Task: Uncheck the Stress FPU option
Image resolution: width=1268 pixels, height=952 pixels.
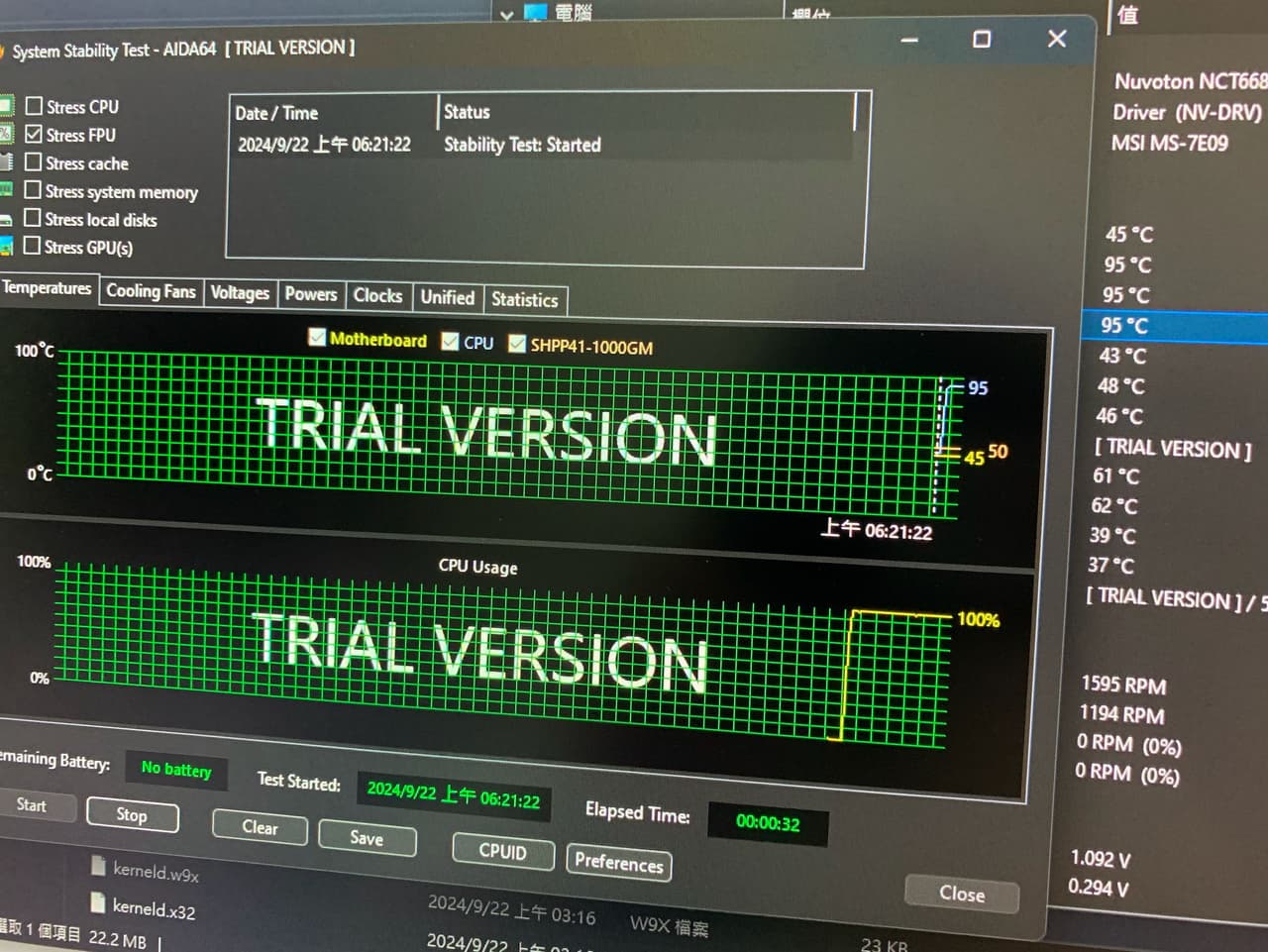Action: [35, 134]
